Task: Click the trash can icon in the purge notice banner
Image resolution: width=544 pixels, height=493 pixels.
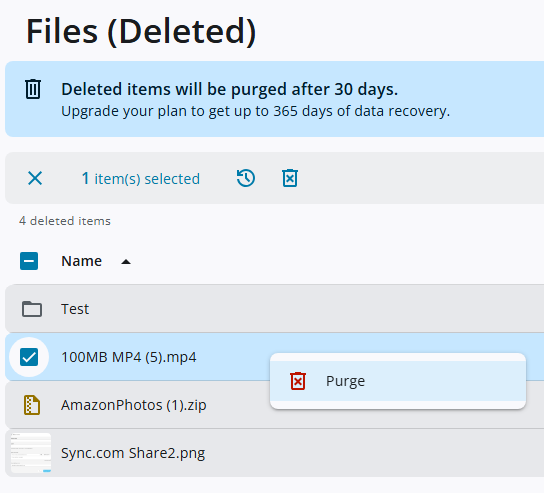Action: [33, 89]
